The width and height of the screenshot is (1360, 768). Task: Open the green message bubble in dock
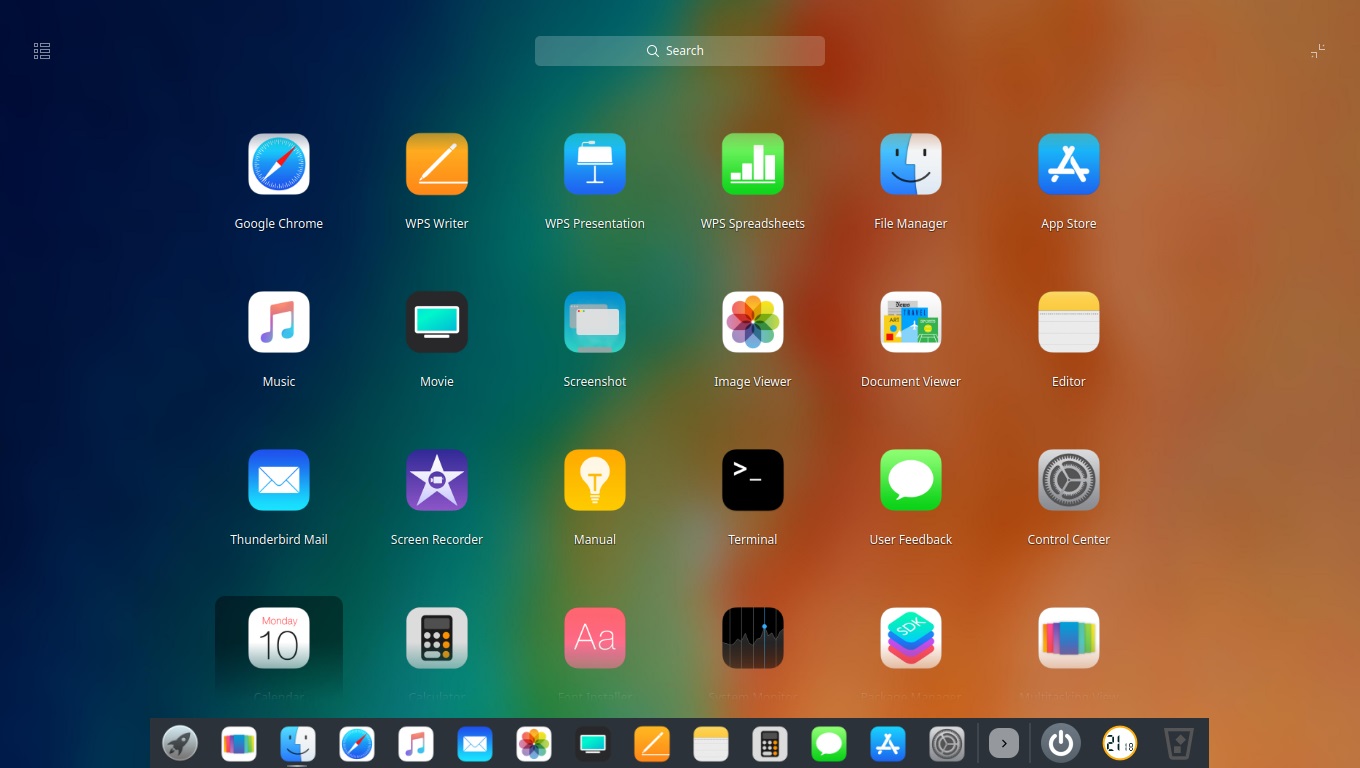pyautogui.click(x=829, y=743)
